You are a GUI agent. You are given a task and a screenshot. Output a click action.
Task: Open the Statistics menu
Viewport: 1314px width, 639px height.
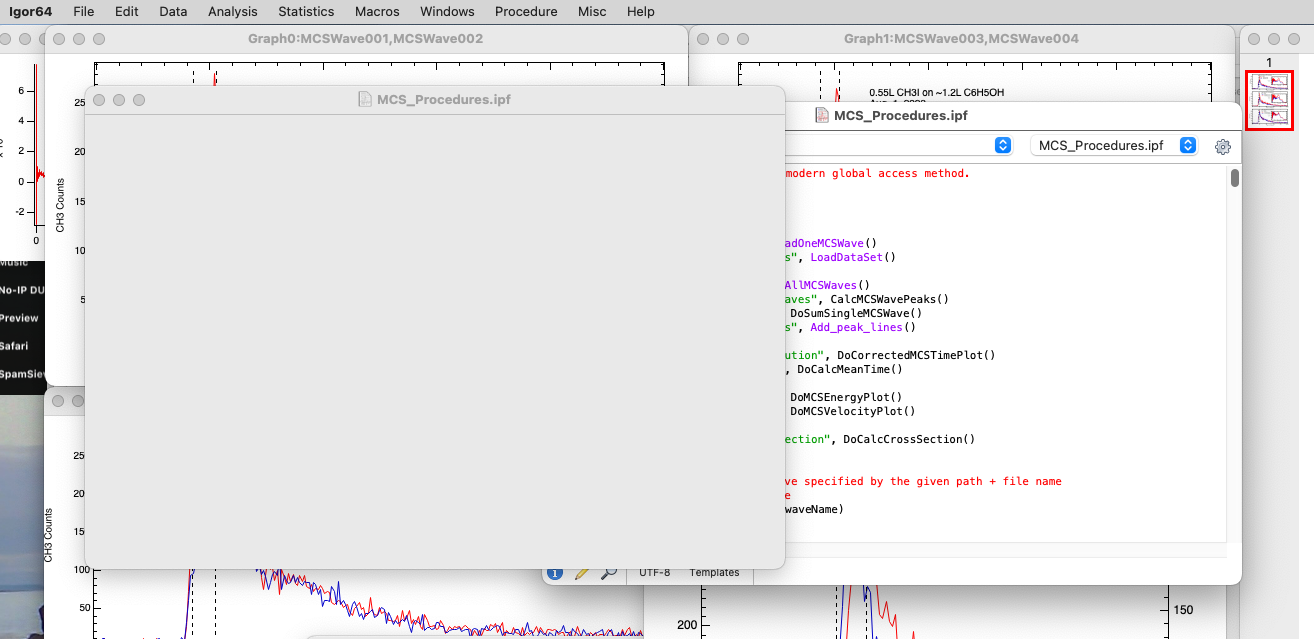(306, 12)
